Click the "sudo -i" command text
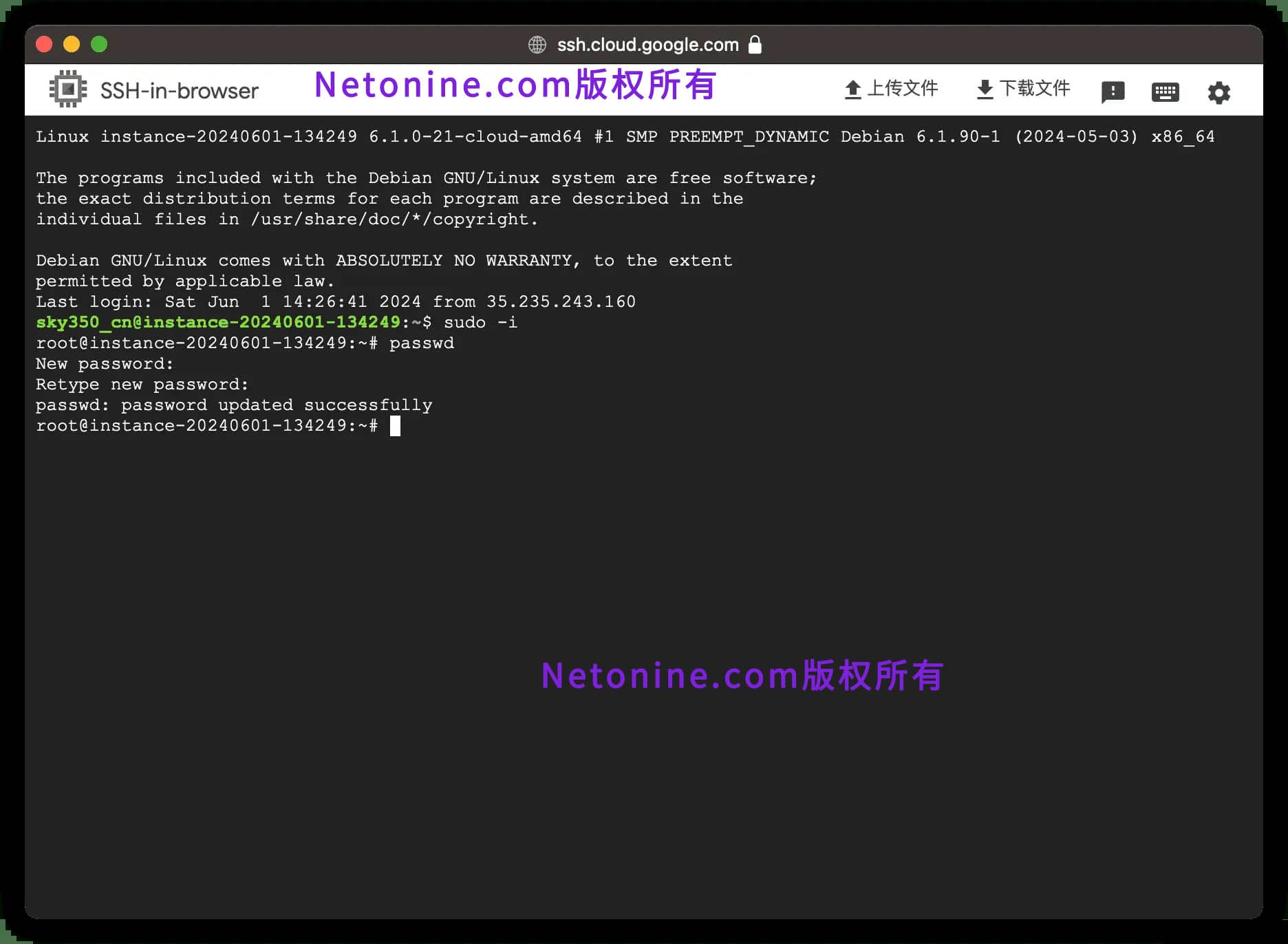Image resolution: width=1288 pixels, height=944 pixels. 480,322
